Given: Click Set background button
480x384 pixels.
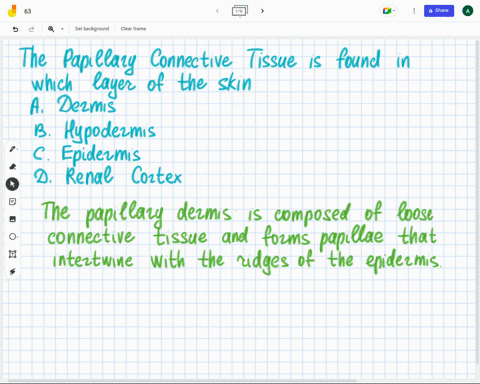Looking at the screenshot, I should [x=92, y=29].
